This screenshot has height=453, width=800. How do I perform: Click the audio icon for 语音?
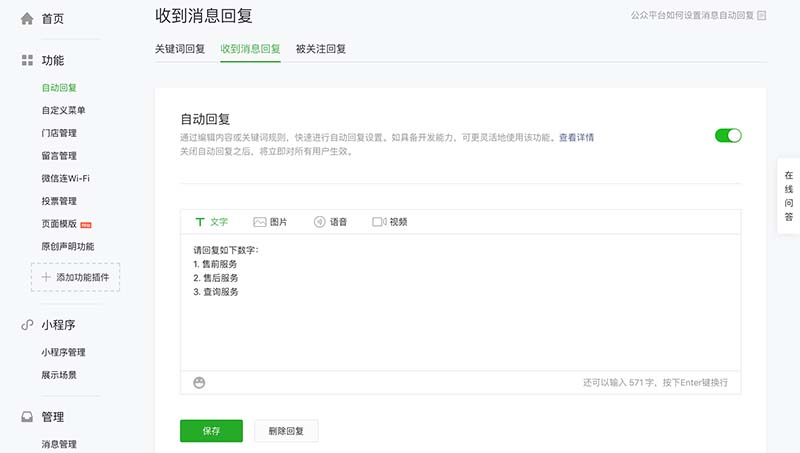coord(319,222)
